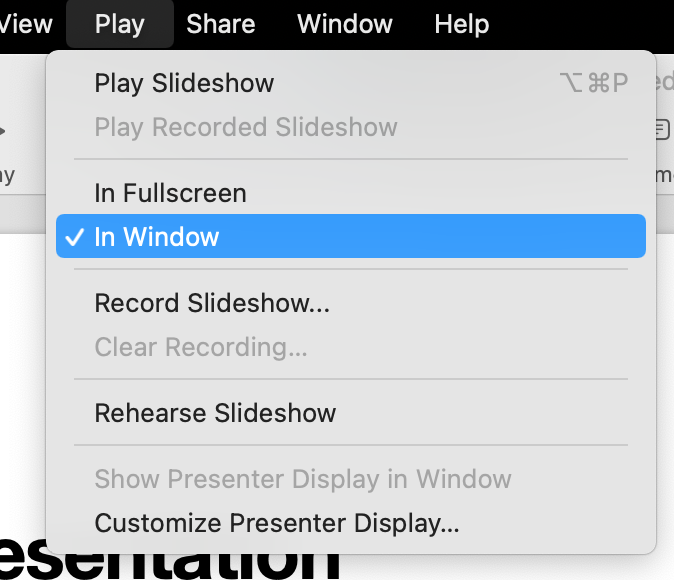Choose Play Slideshow from the menu
This screenshot has width=674, height=580.
point(184,83)
